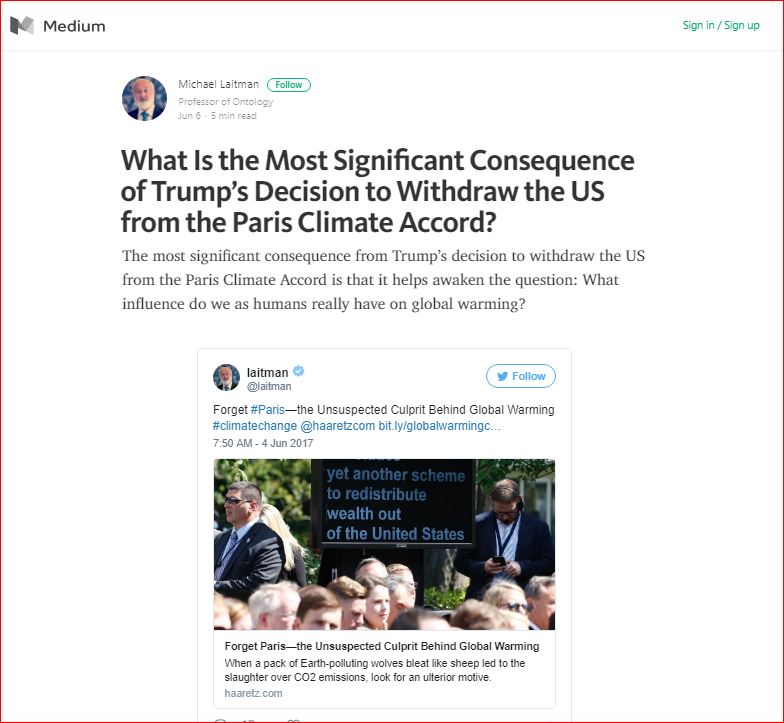Open the Michael Laitman author name link
Screen dimensions: 784x723
click(217, 85)
